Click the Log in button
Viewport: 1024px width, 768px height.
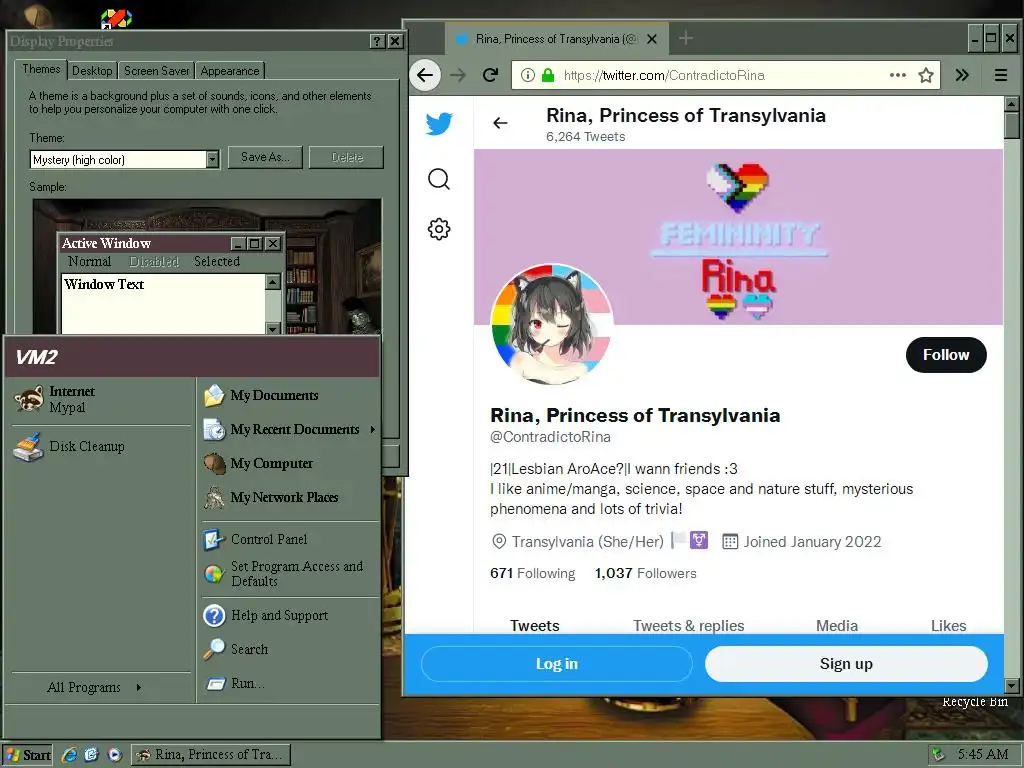[x=556, y=664]
